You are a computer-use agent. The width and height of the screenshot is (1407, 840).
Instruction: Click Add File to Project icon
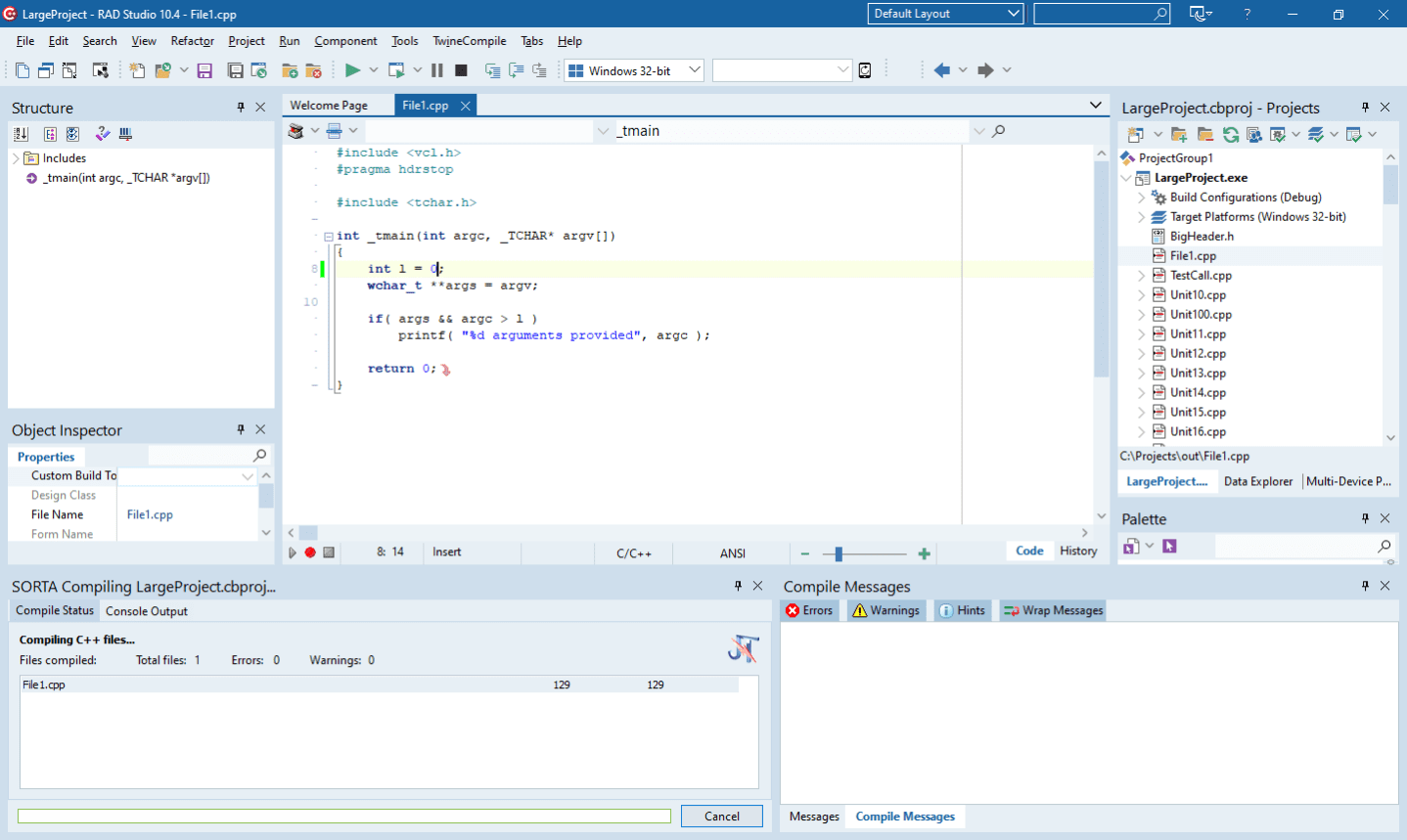(290, 70)
